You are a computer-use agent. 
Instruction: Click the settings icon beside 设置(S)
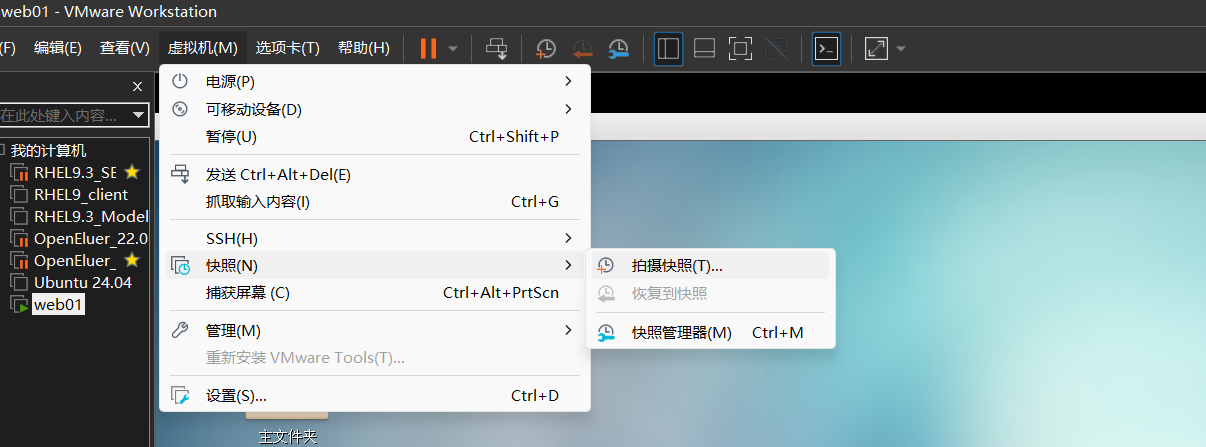pos(180,395)
